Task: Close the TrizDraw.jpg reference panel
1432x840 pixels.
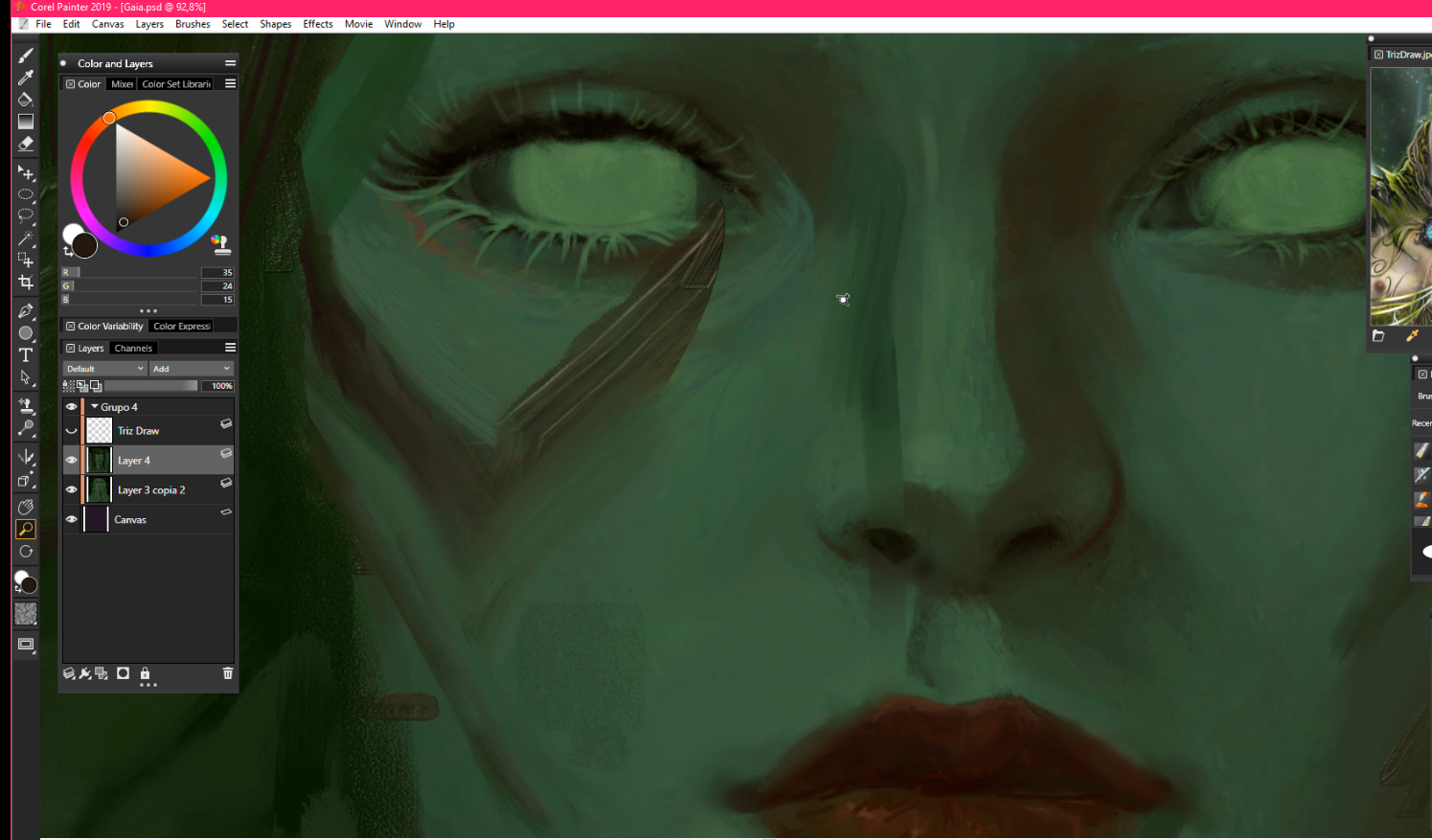Action: click(1378, 55)
